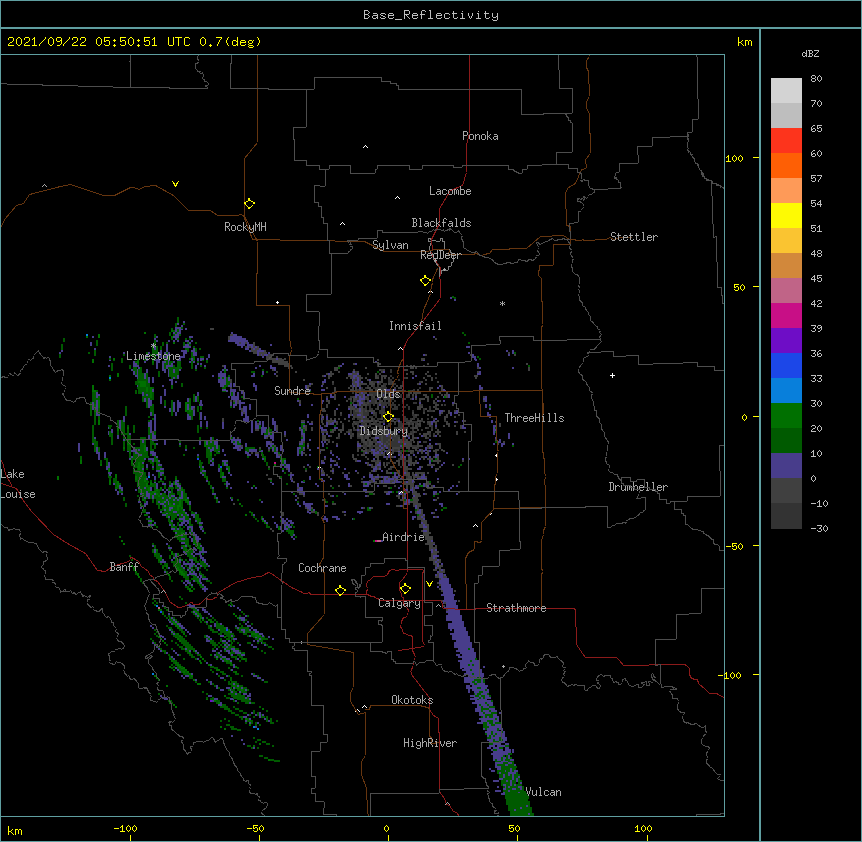
Task: Click the -50 km label on vertical axis
Action: (x=734, y=546)
